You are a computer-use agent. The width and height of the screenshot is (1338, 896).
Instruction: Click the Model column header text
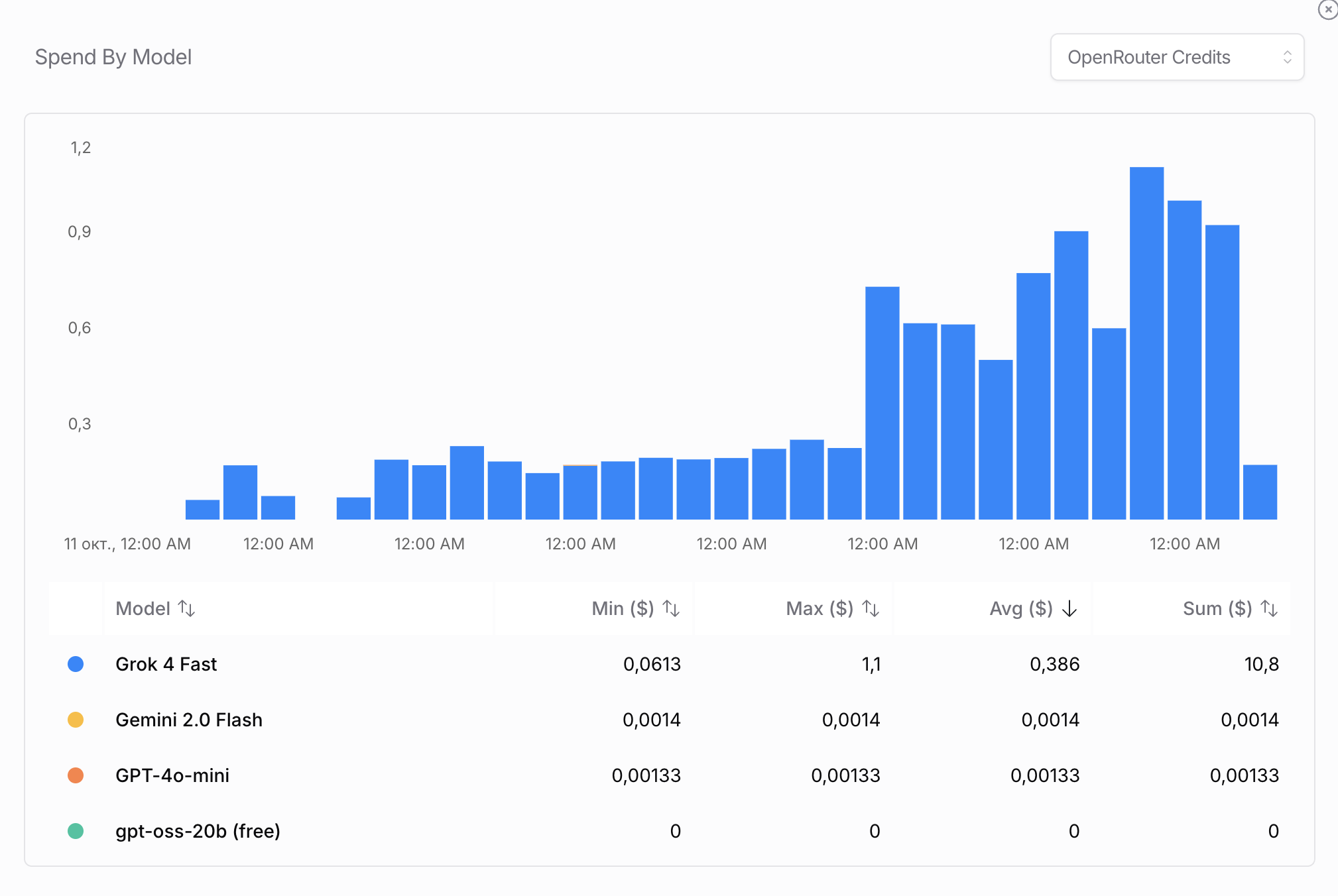tap(143, 608)
